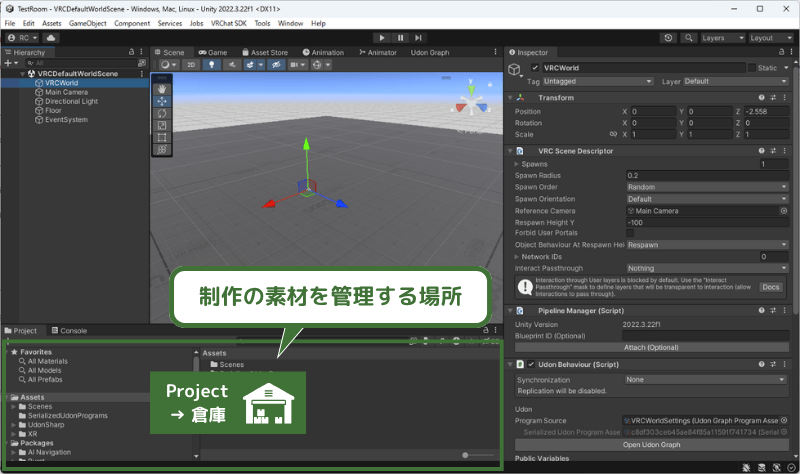Lock the Inspector panel
The height and width of the screenshot is (474, 800).
781,52
